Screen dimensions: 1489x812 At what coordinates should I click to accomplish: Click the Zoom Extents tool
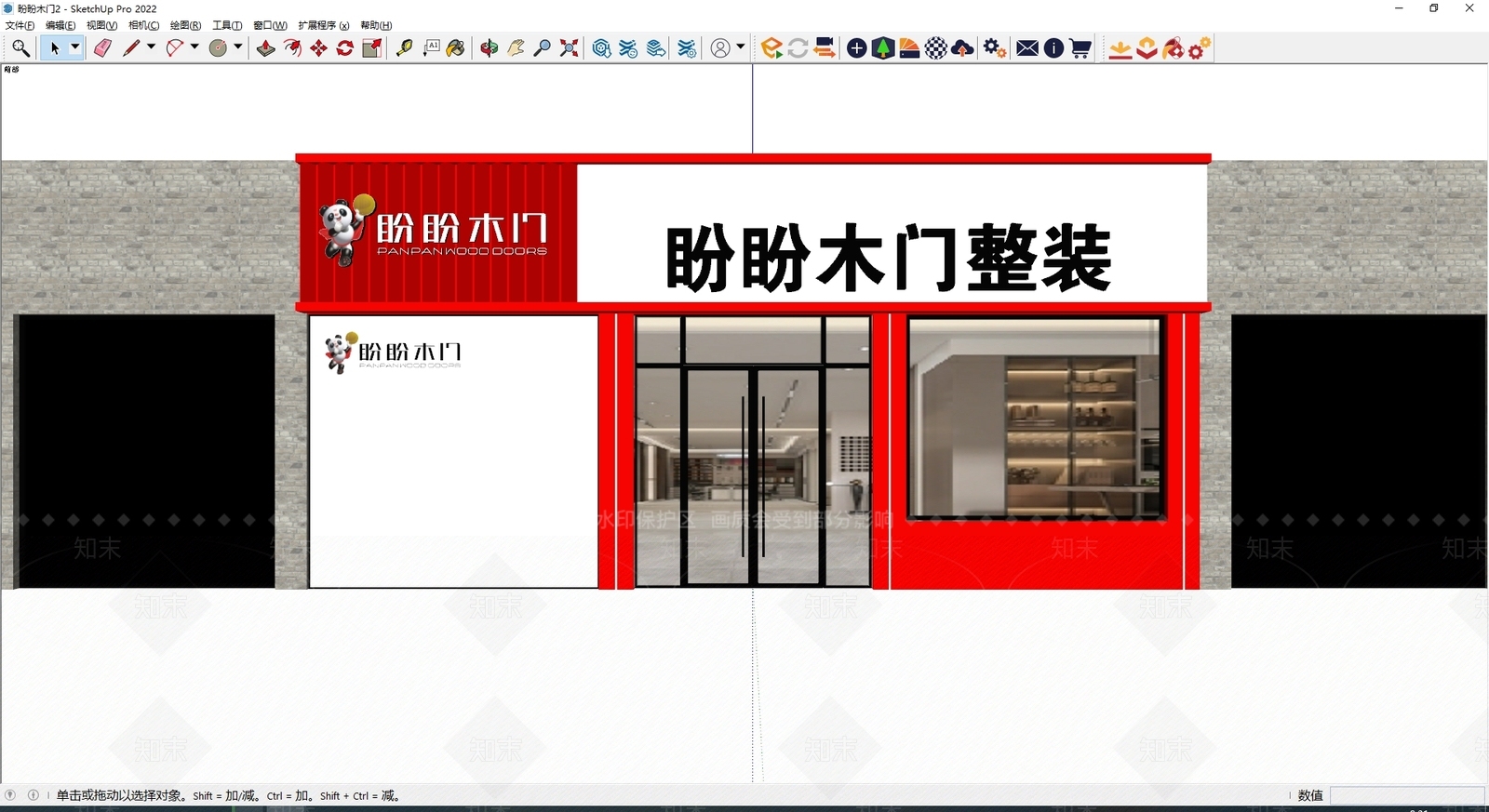pos(569,48)
